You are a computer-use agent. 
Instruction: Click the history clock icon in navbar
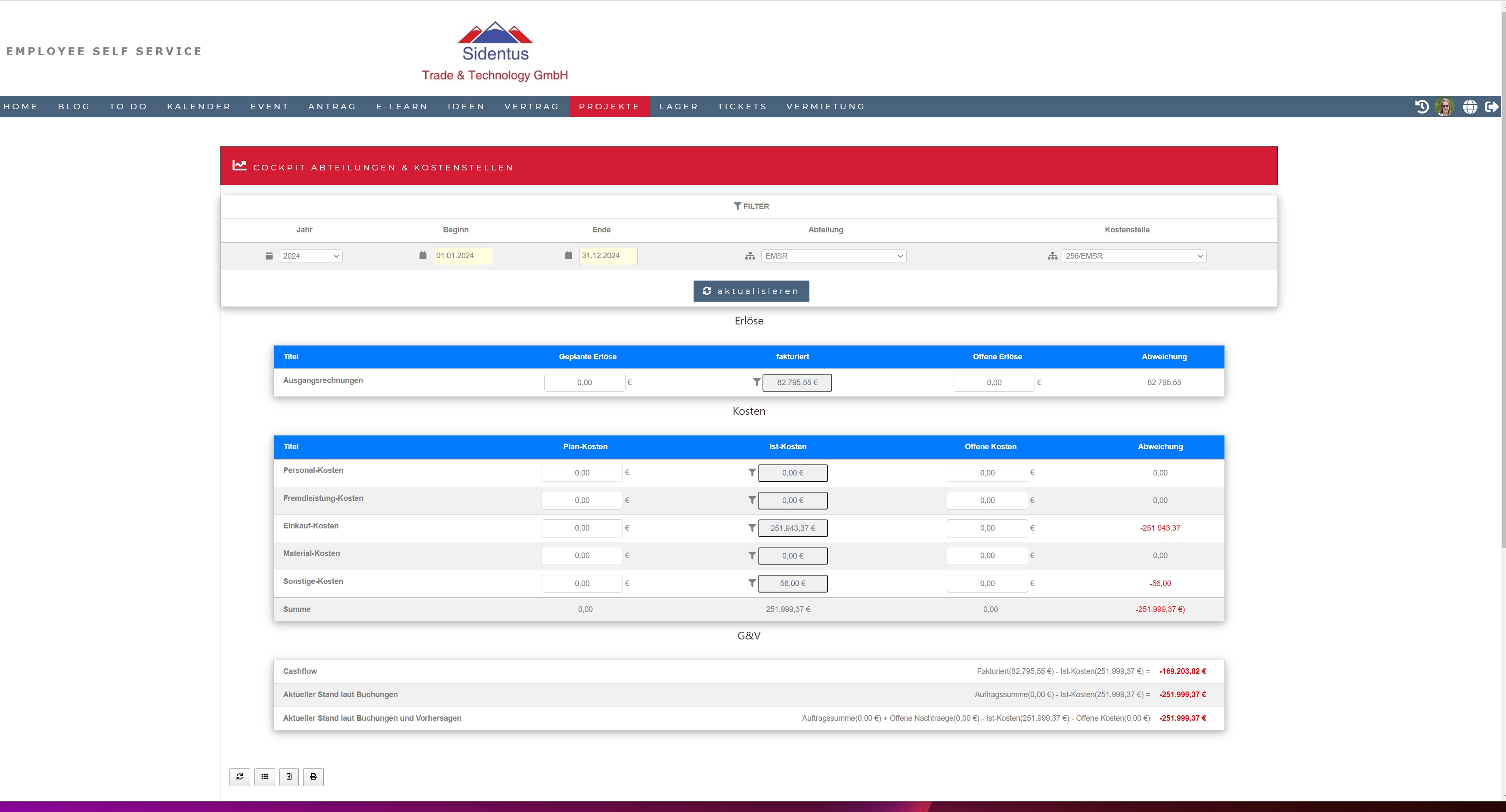pos(1422,106)
